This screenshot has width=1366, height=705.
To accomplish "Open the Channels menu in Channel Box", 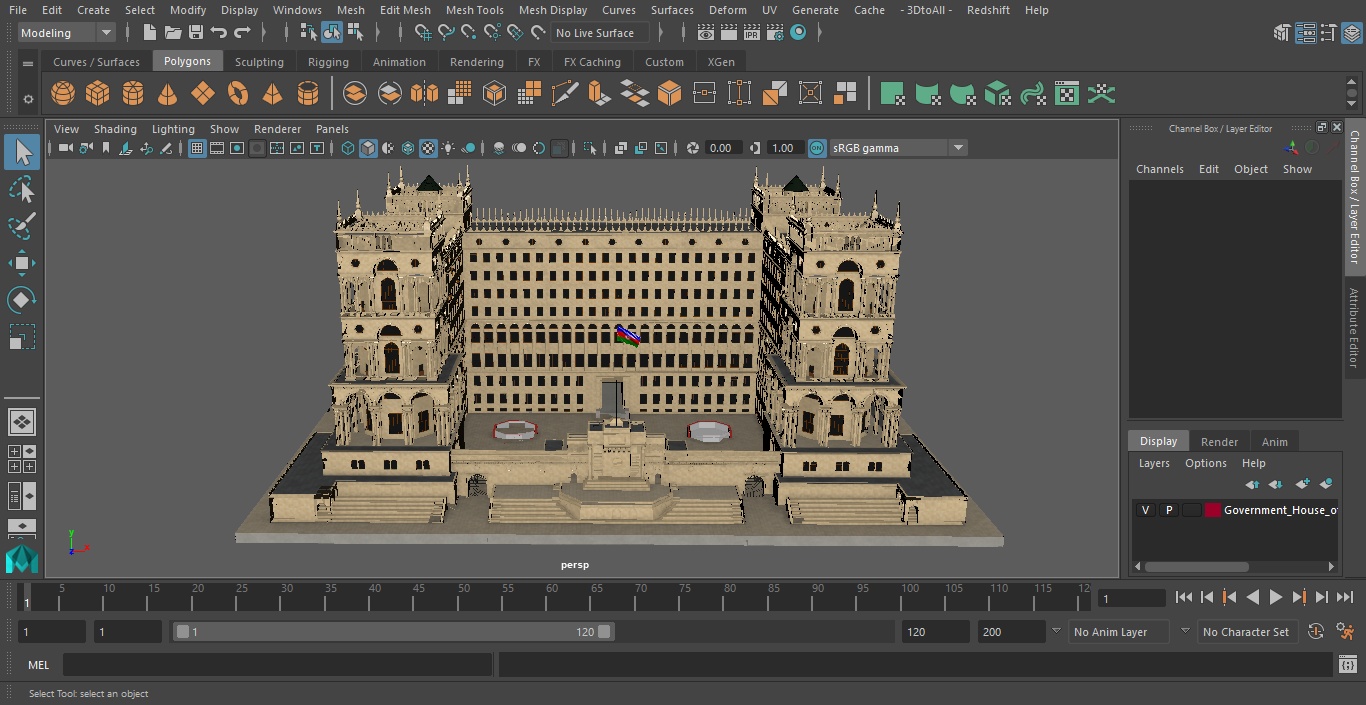I will [x=1159, y=169].
